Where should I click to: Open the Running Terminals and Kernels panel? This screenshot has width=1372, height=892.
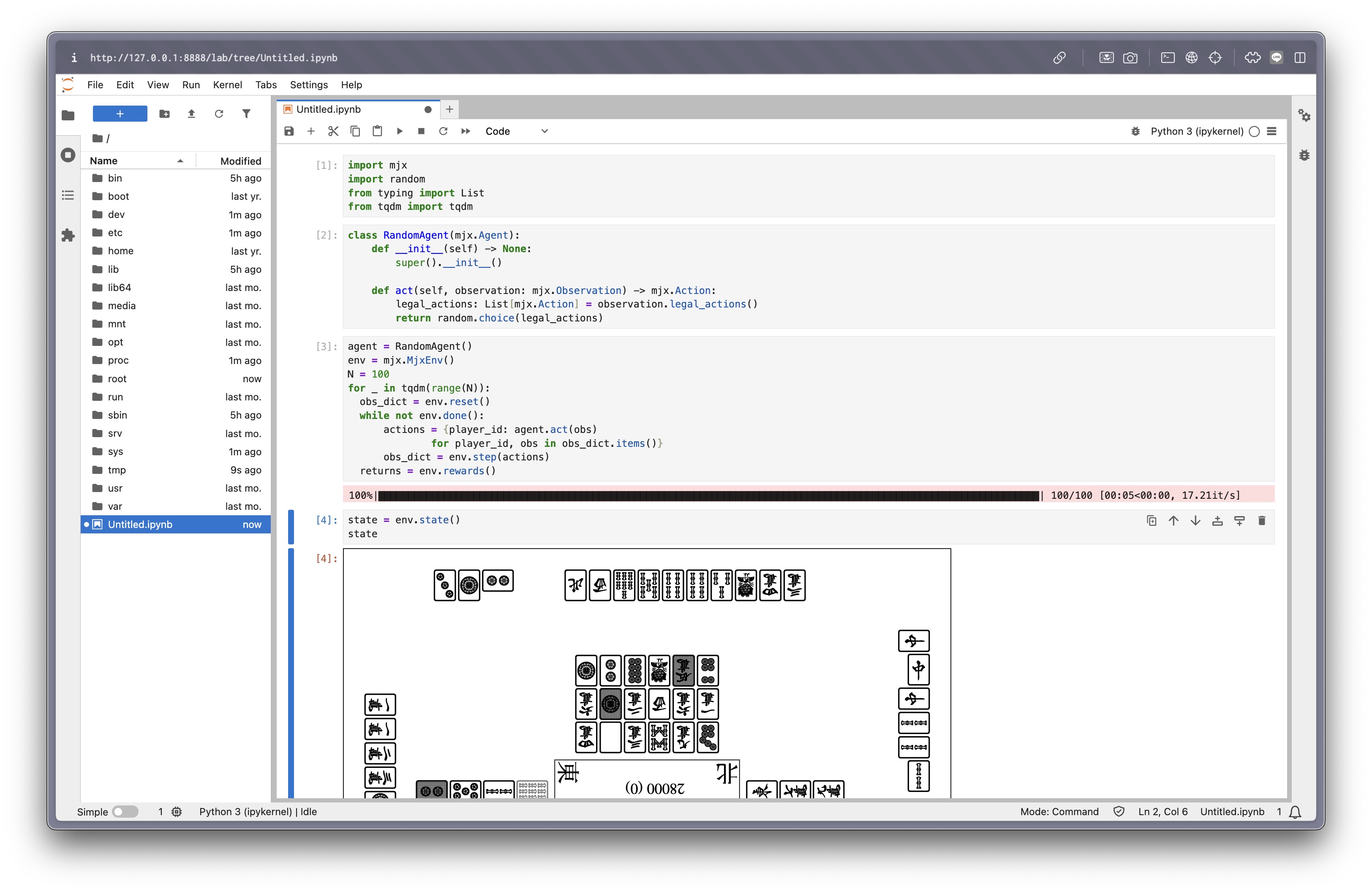click(68, 155)
